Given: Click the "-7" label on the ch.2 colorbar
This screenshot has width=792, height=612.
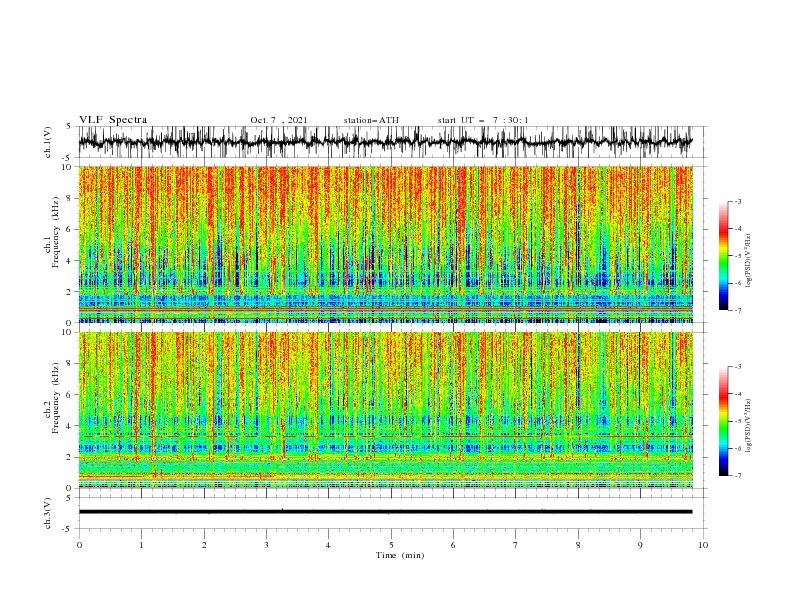Looking at the screenshot, I should pos(737,476).
